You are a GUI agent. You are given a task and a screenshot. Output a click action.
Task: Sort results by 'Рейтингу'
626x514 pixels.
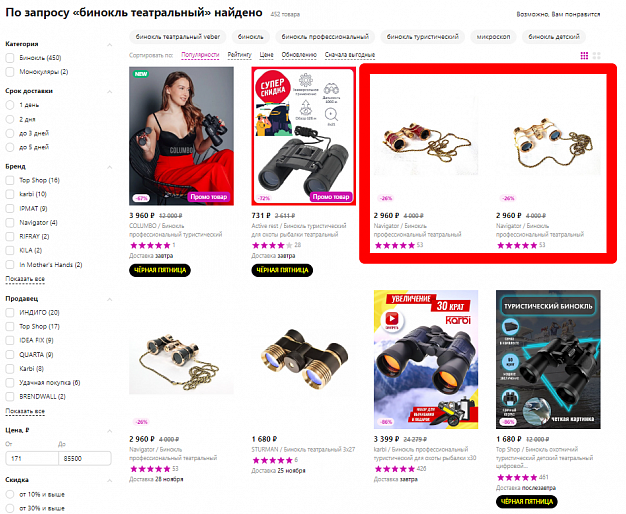240,55
